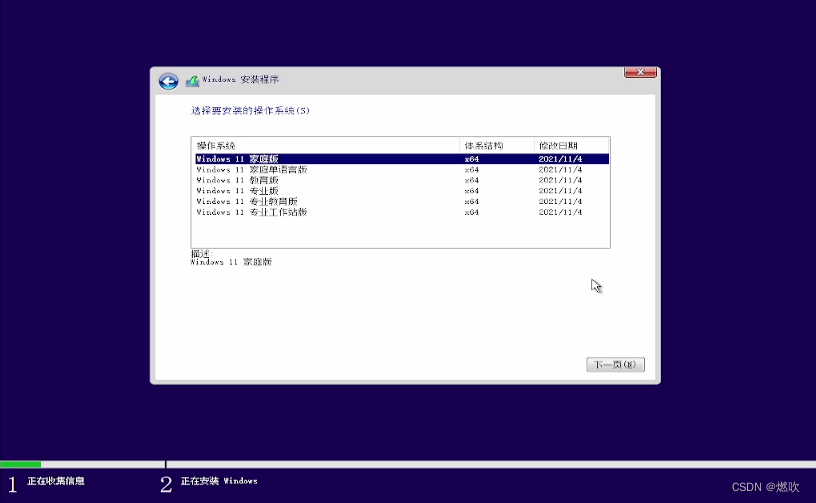Image resolution: width=816 pixels, height=503 pixels.
Task: Go back using the blue arrow button
Action: coord(169,81)
